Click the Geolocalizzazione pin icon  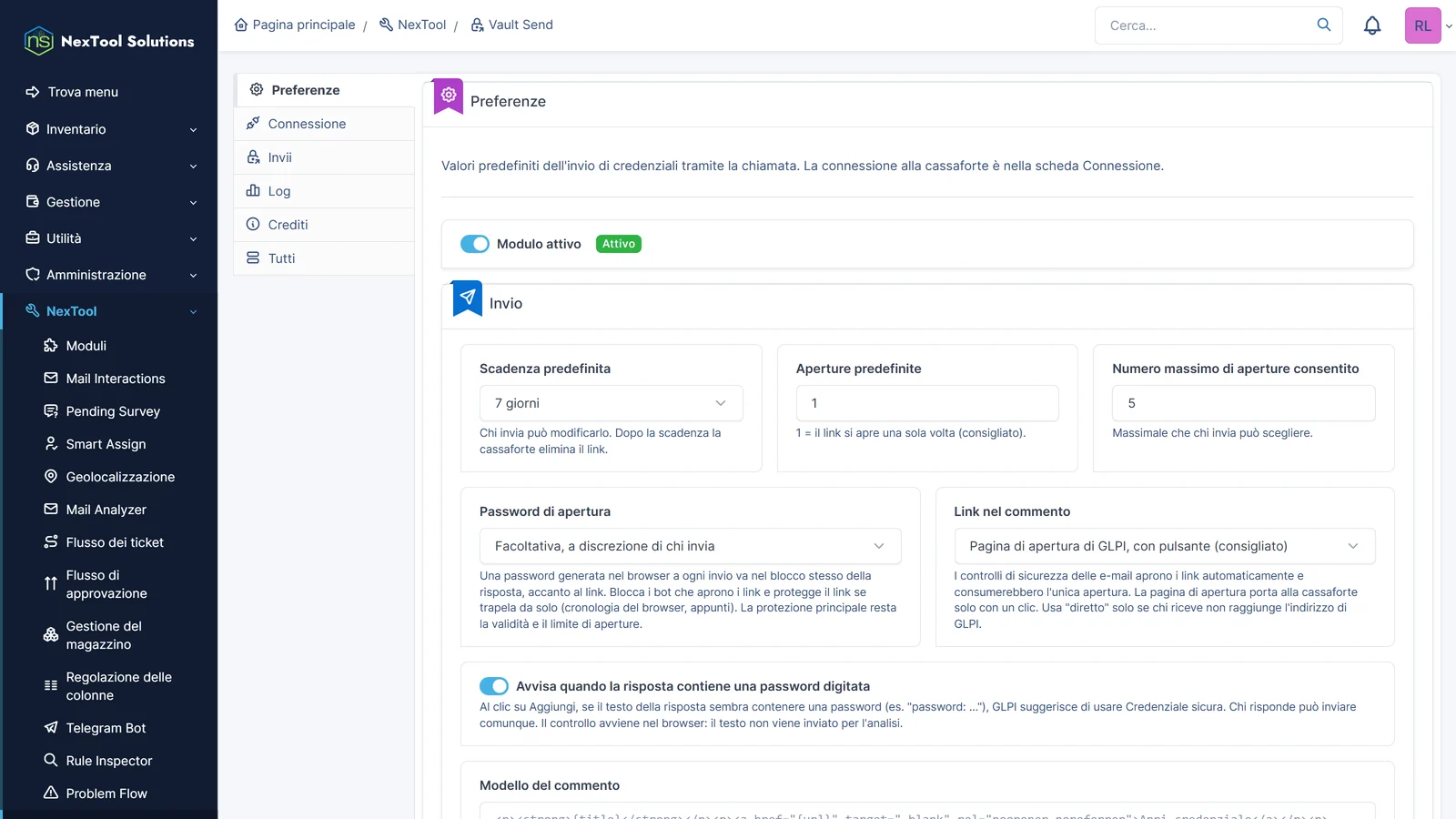pos(51,476)
